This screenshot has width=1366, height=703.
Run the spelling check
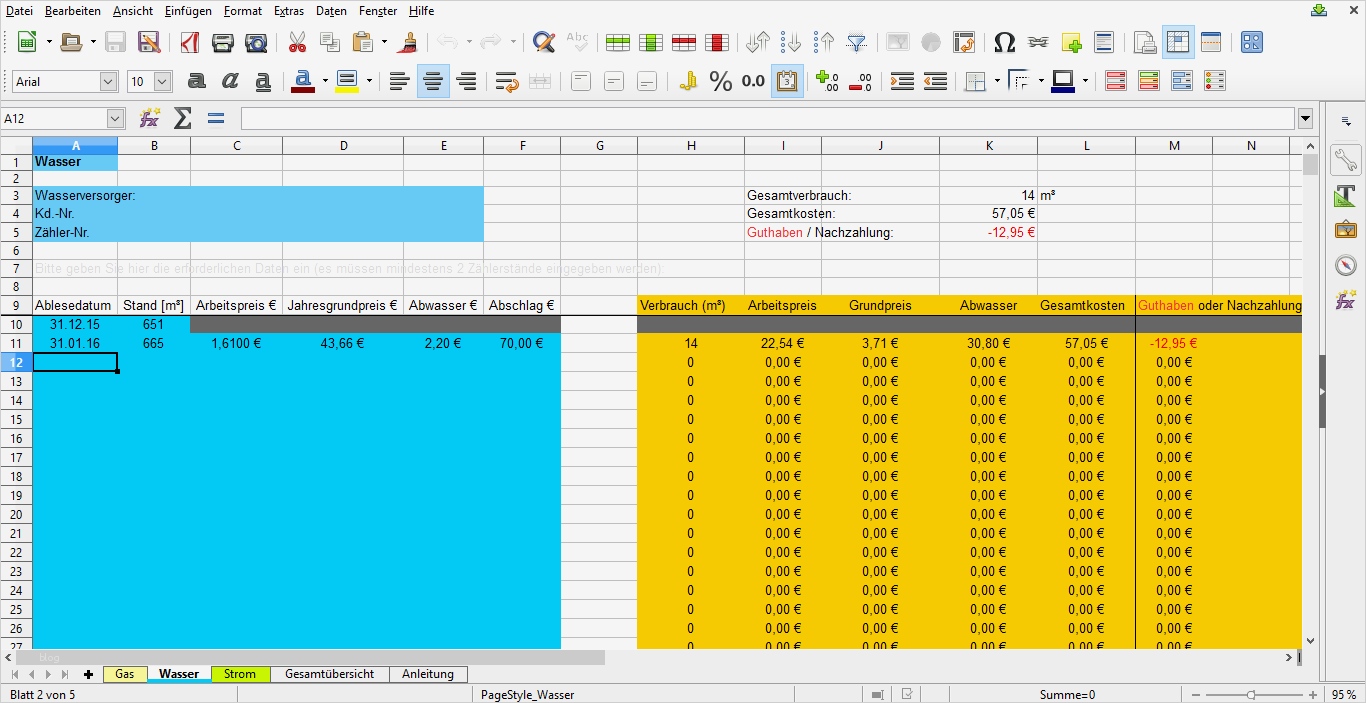coord(577,42)
